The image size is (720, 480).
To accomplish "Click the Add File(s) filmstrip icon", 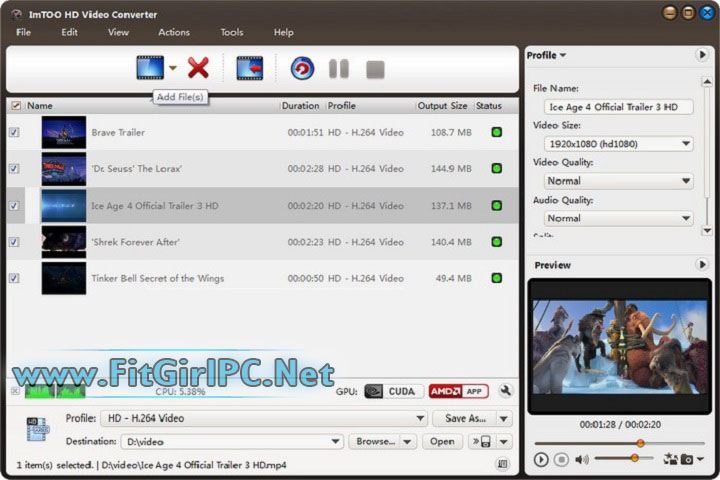I will pos(150,68).
